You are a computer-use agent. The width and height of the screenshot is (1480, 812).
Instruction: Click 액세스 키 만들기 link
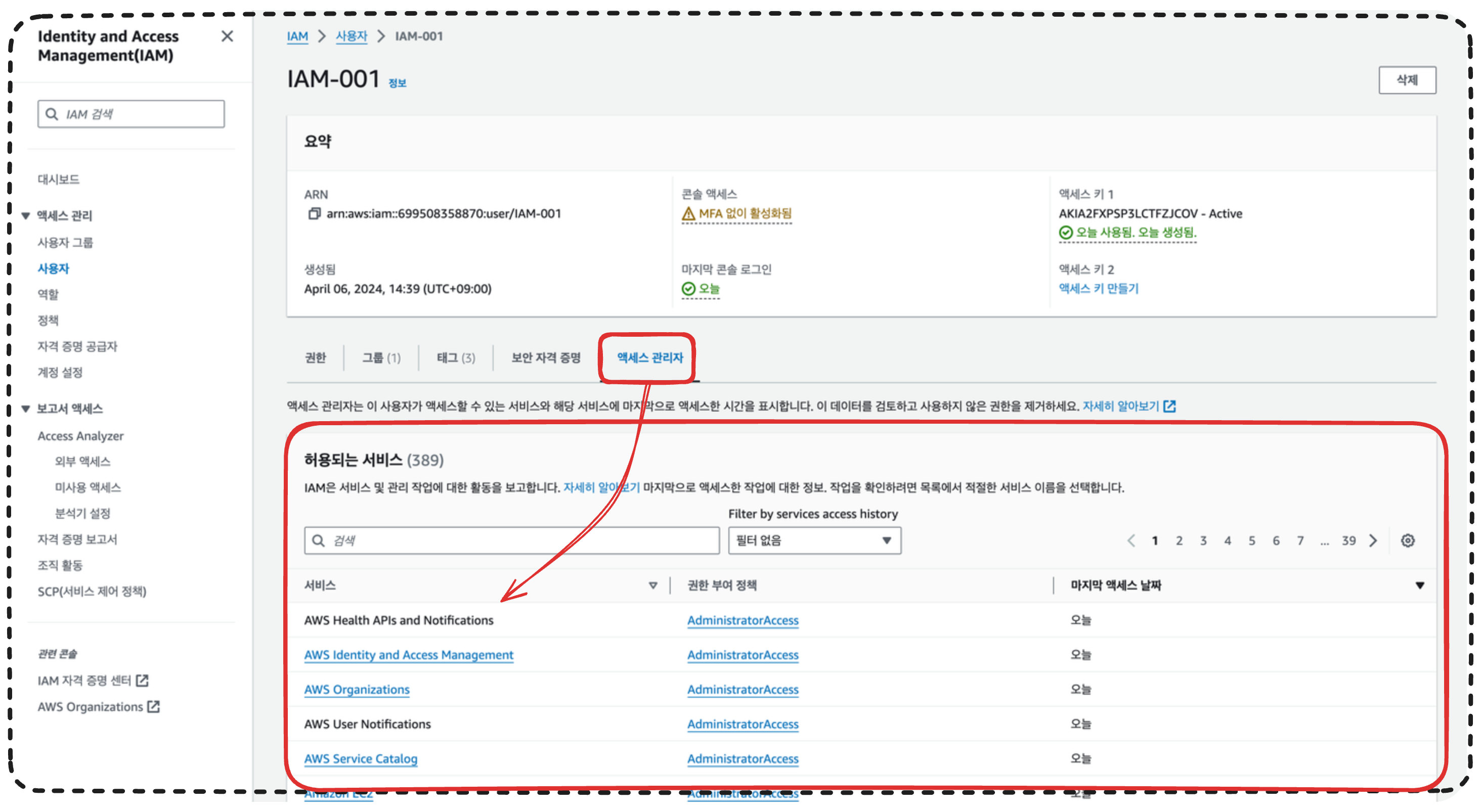(1098, 289)
